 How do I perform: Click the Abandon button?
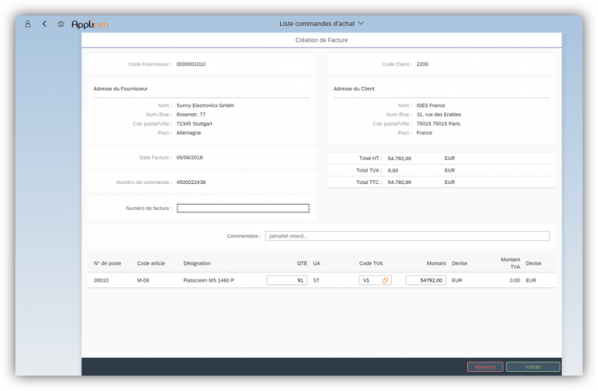(x=485, y=367)
